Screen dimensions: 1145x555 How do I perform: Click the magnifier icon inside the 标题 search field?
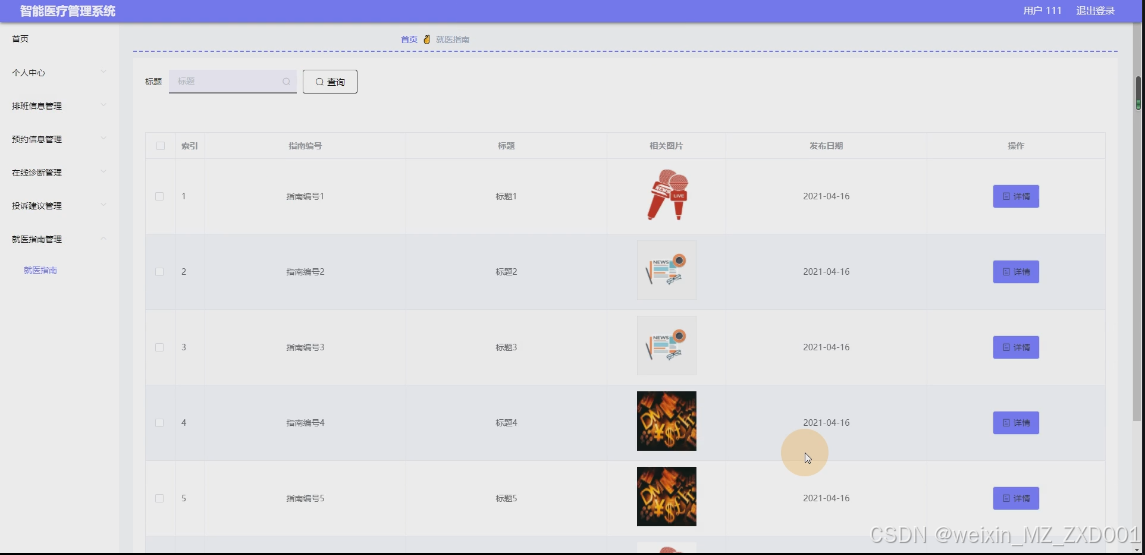click(286, 82)
